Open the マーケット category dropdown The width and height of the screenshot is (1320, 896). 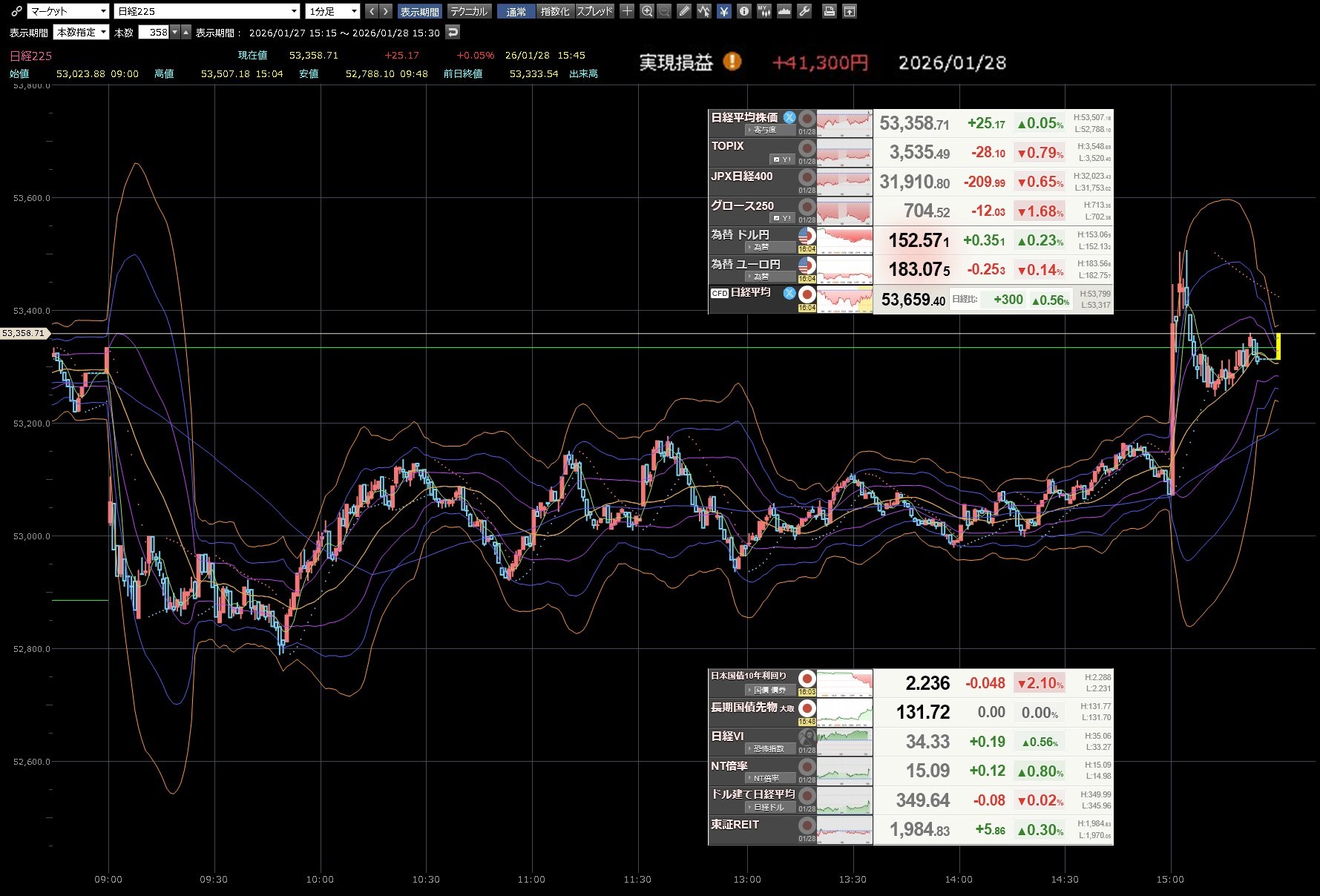click(68, 11)
